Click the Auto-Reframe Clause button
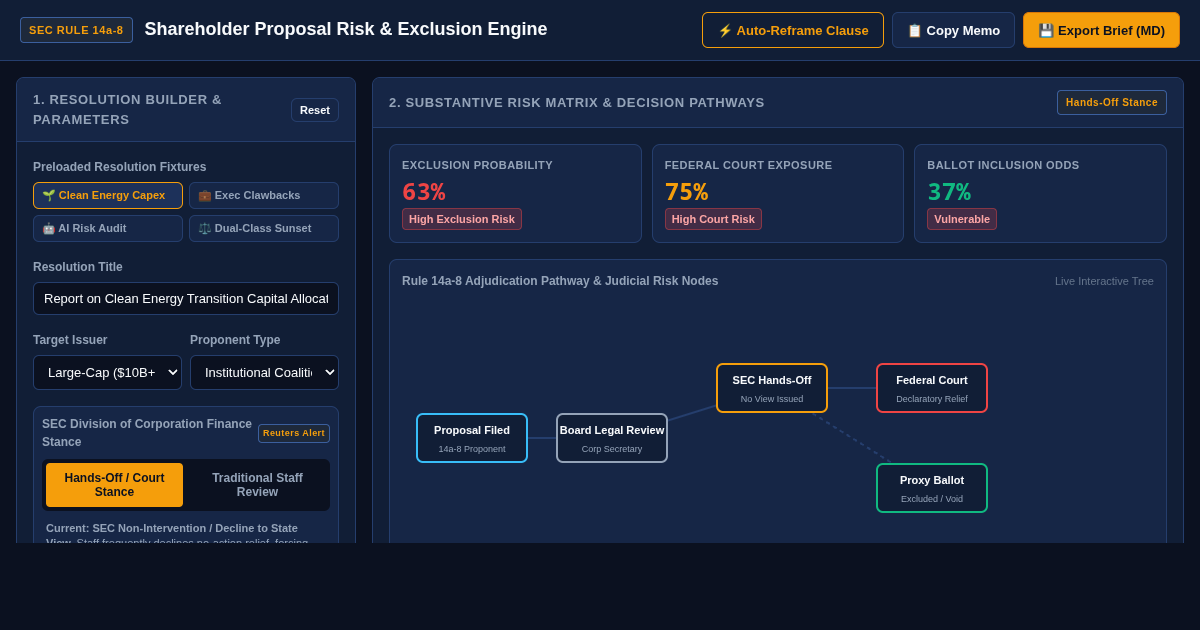 (x=793, y=30)
